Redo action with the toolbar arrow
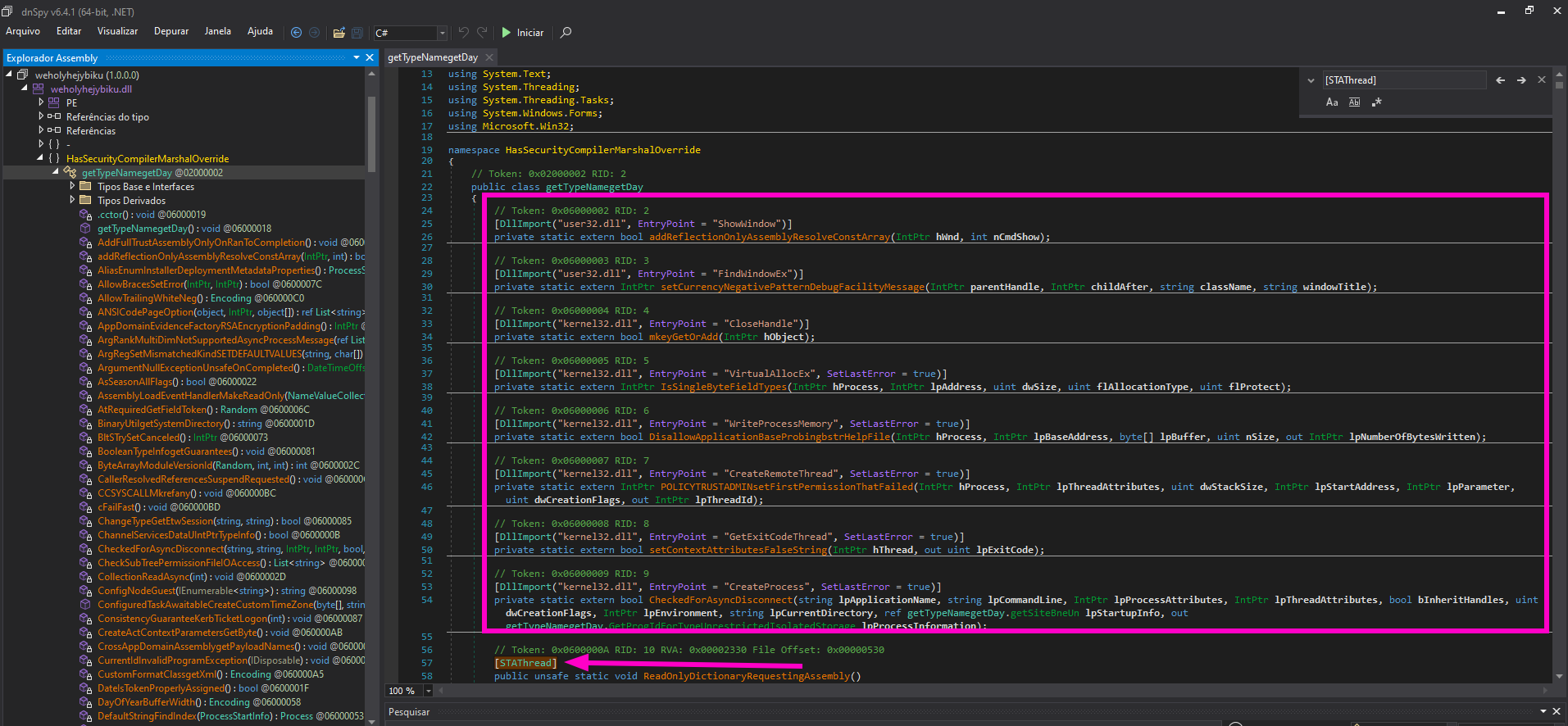 (x=482, y=33)
